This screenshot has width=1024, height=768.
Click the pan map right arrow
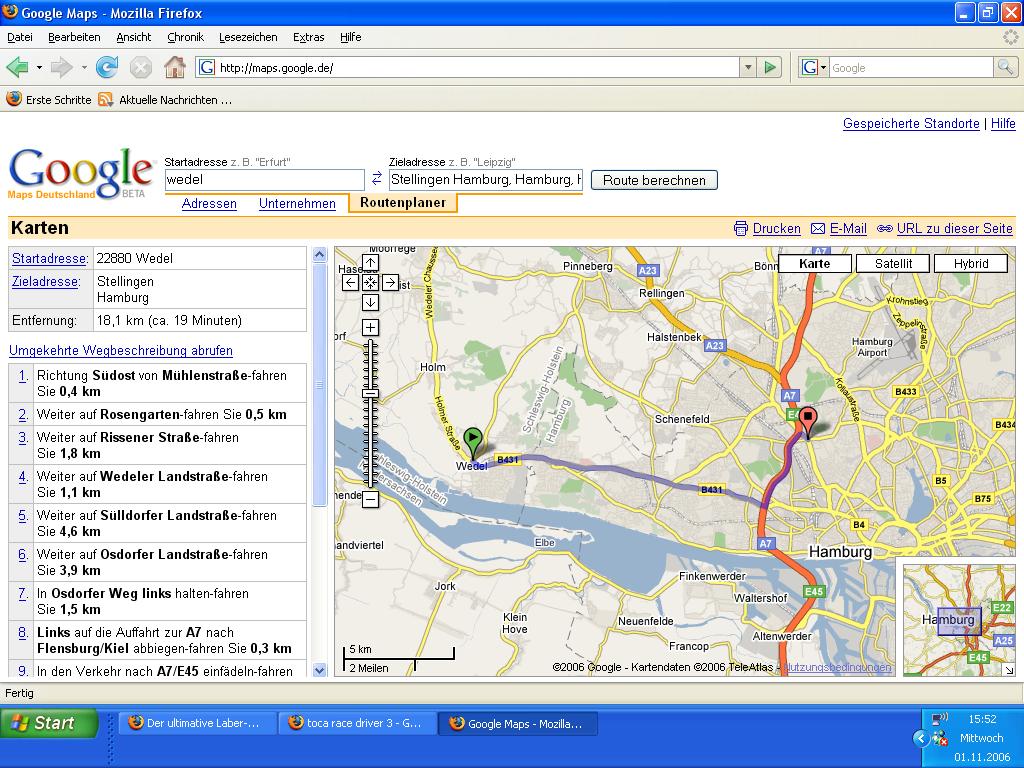[390, 283]
